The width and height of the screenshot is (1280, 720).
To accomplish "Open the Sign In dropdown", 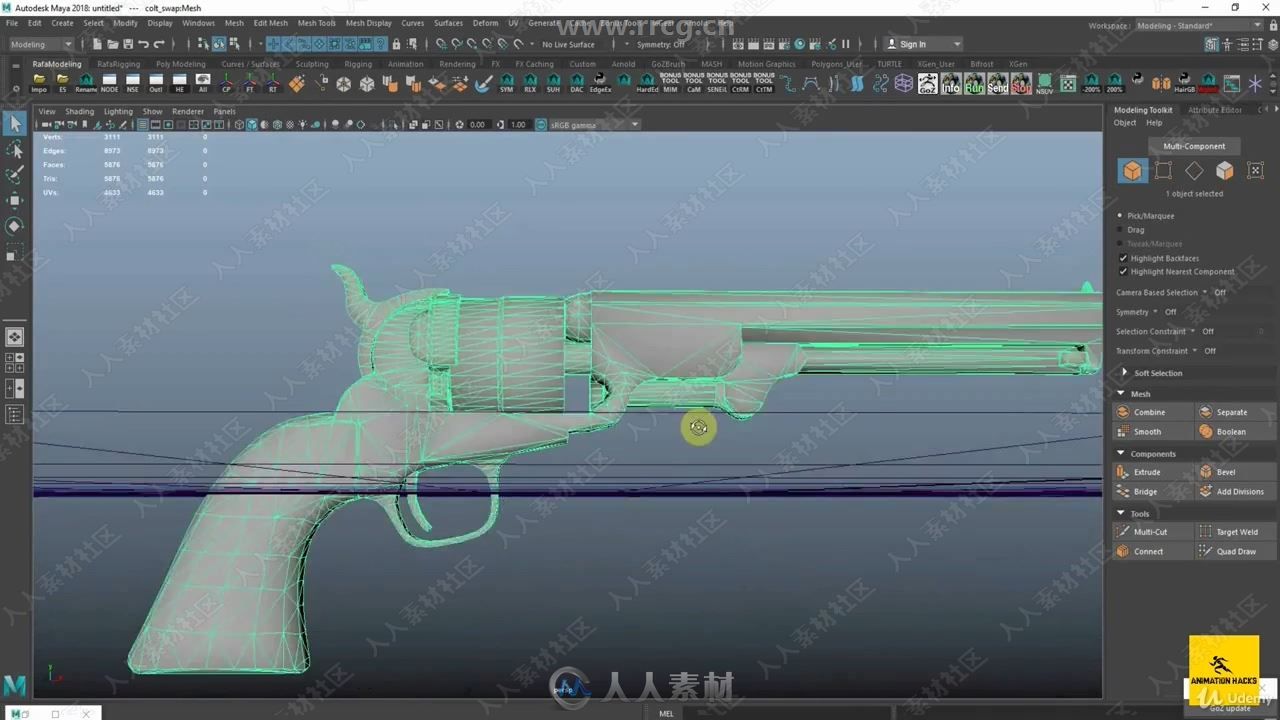I will click(924, 44).
